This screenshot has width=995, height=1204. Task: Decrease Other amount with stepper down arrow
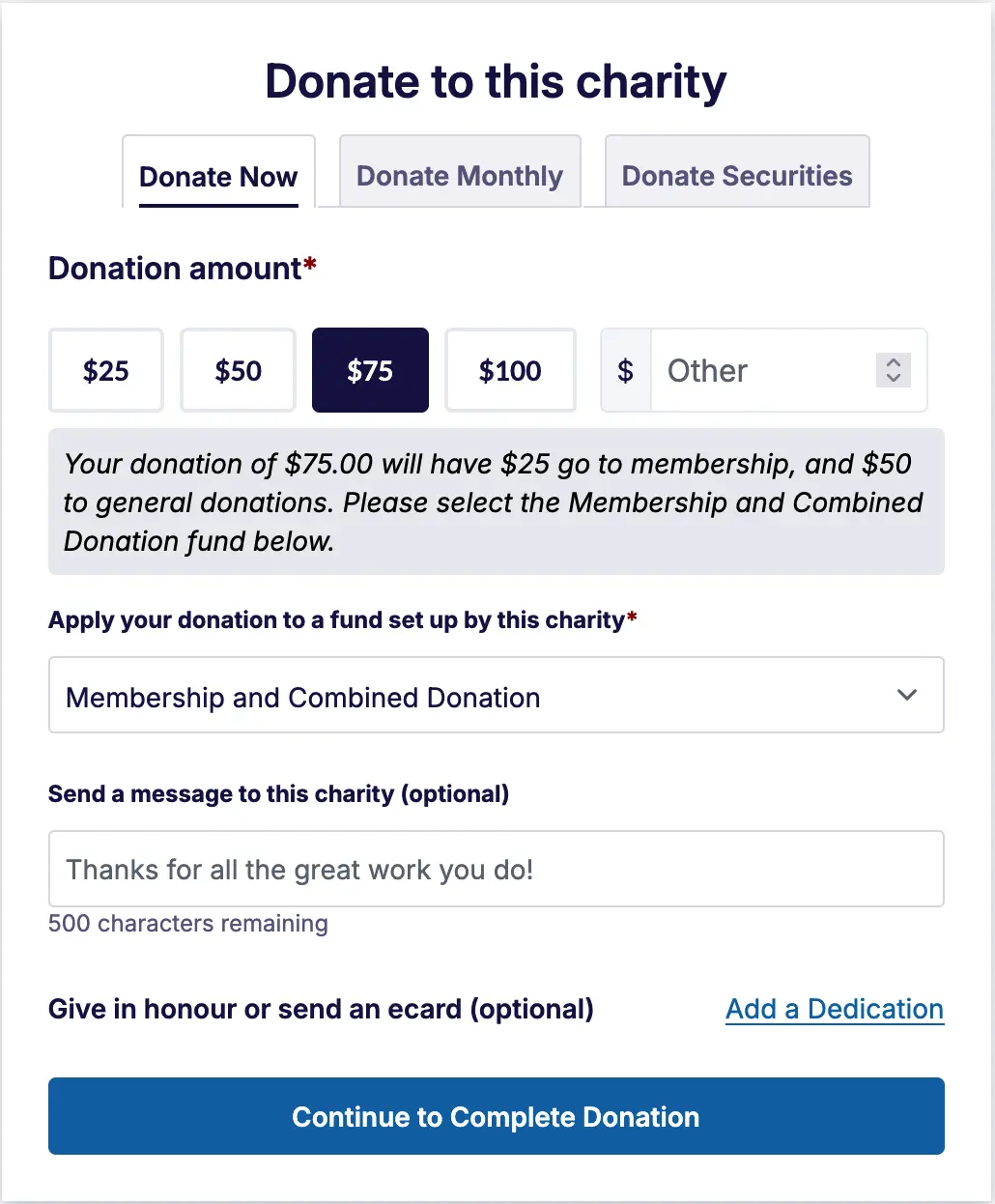(894, 378)
